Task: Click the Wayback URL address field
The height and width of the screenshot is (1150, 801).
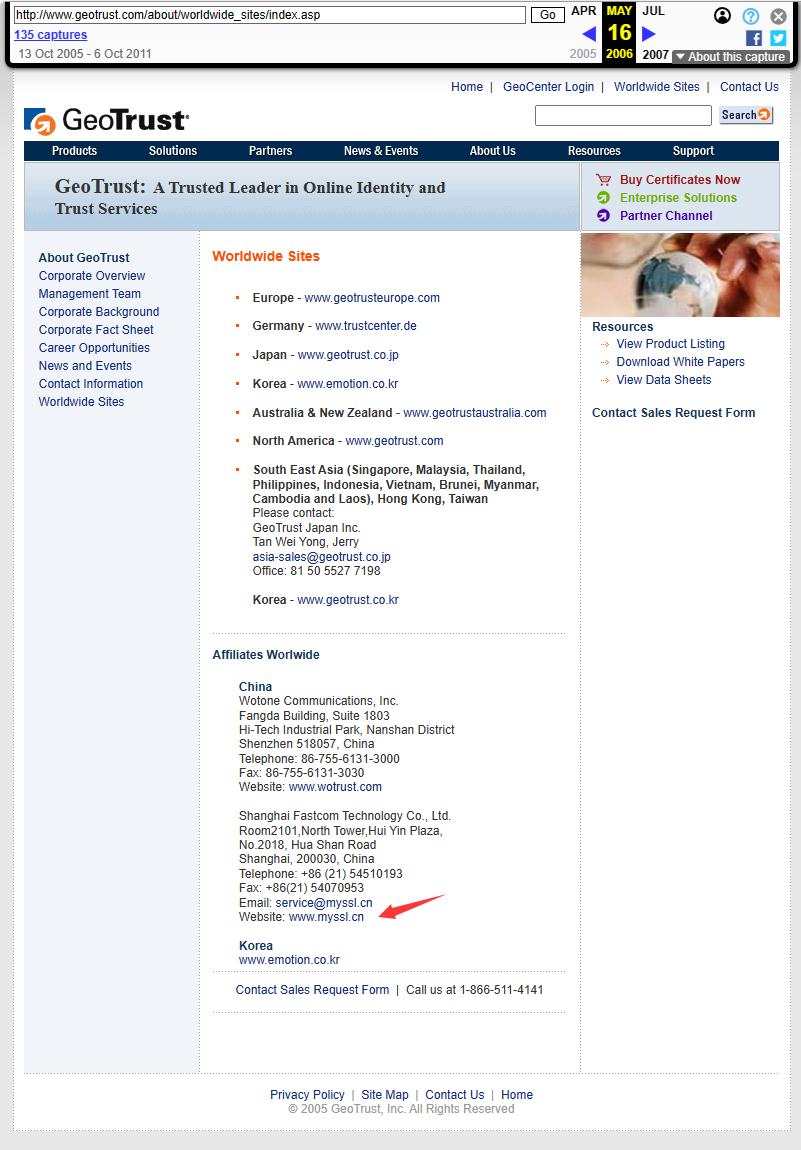Action: point(270,15)
